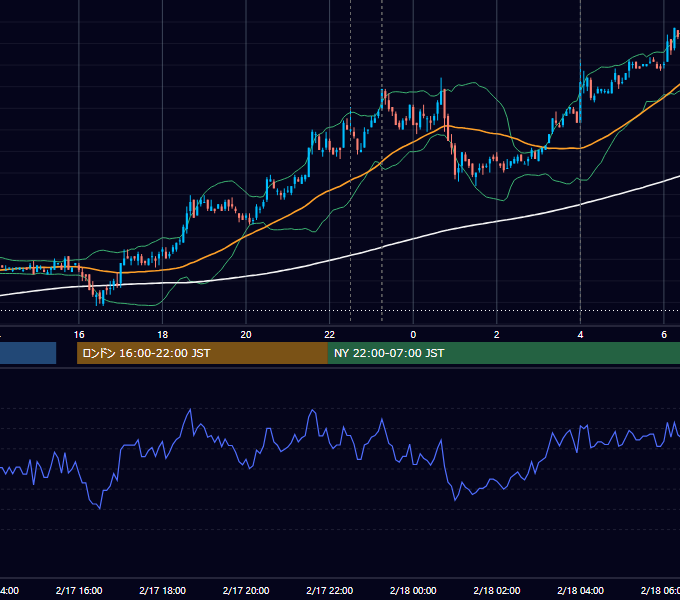Click the 16 hour label on chart axis
Screen dimensions: 680x600
coord(79,335)
